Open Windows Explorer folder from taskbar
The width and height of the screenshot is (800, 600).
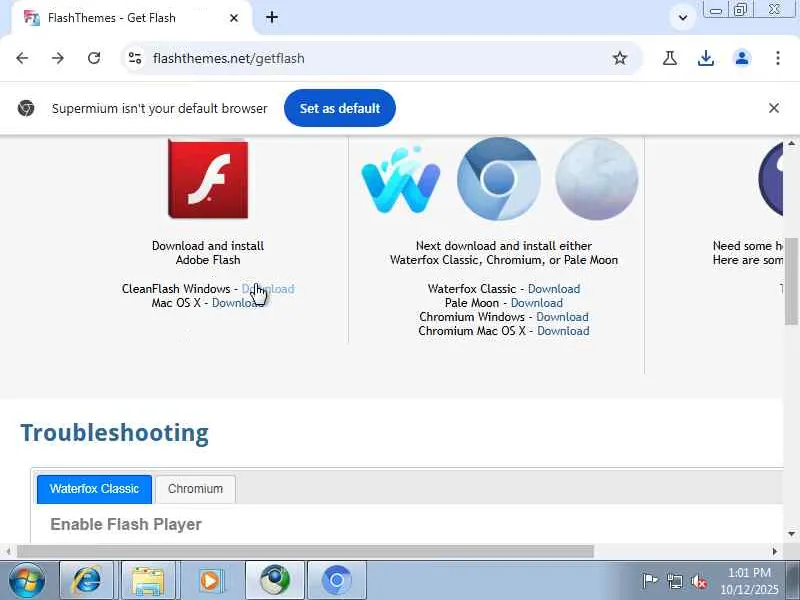pyautogui.click(x=148, y=581)
